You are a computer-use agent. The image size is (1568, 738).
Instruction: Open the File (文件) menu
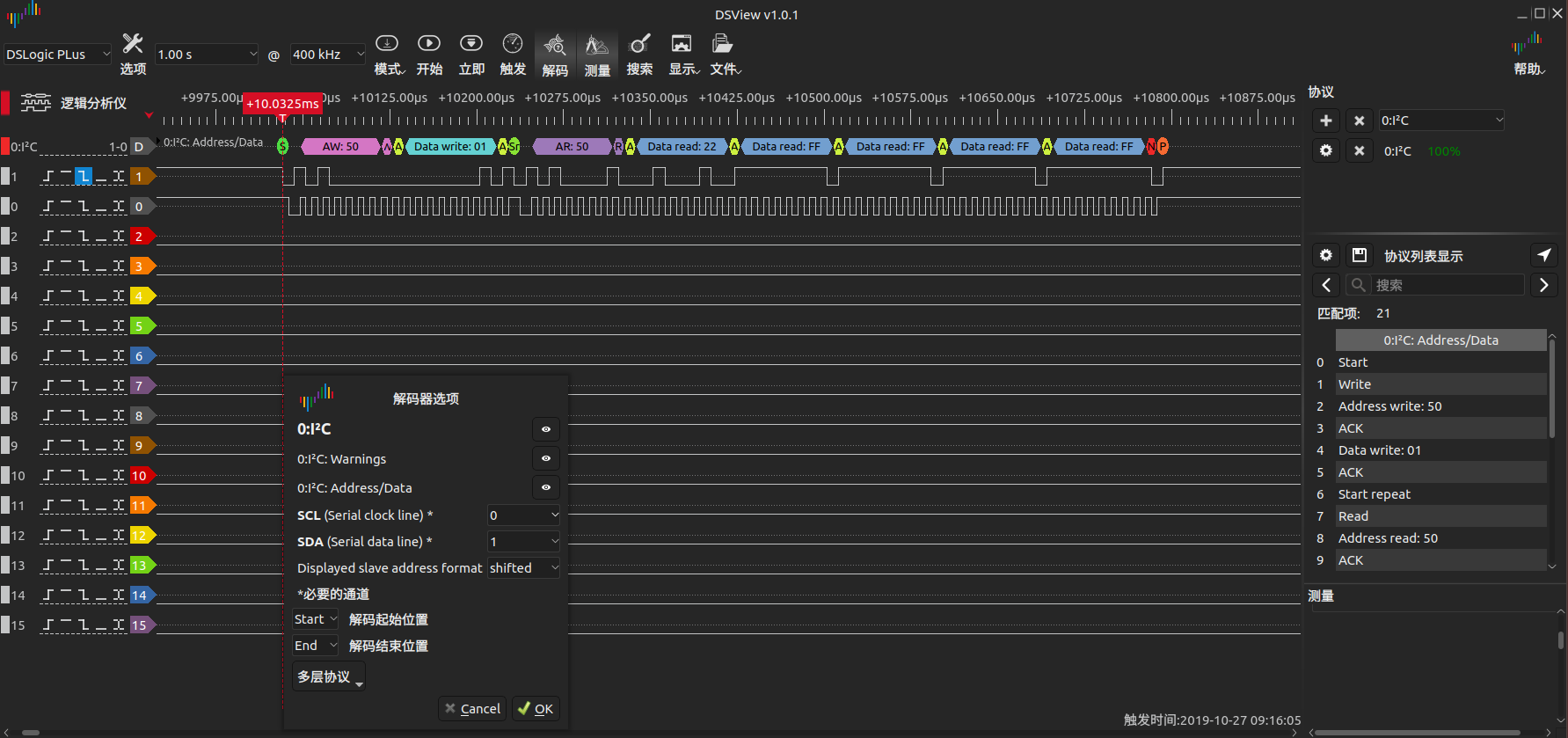[x=725, y=55]
